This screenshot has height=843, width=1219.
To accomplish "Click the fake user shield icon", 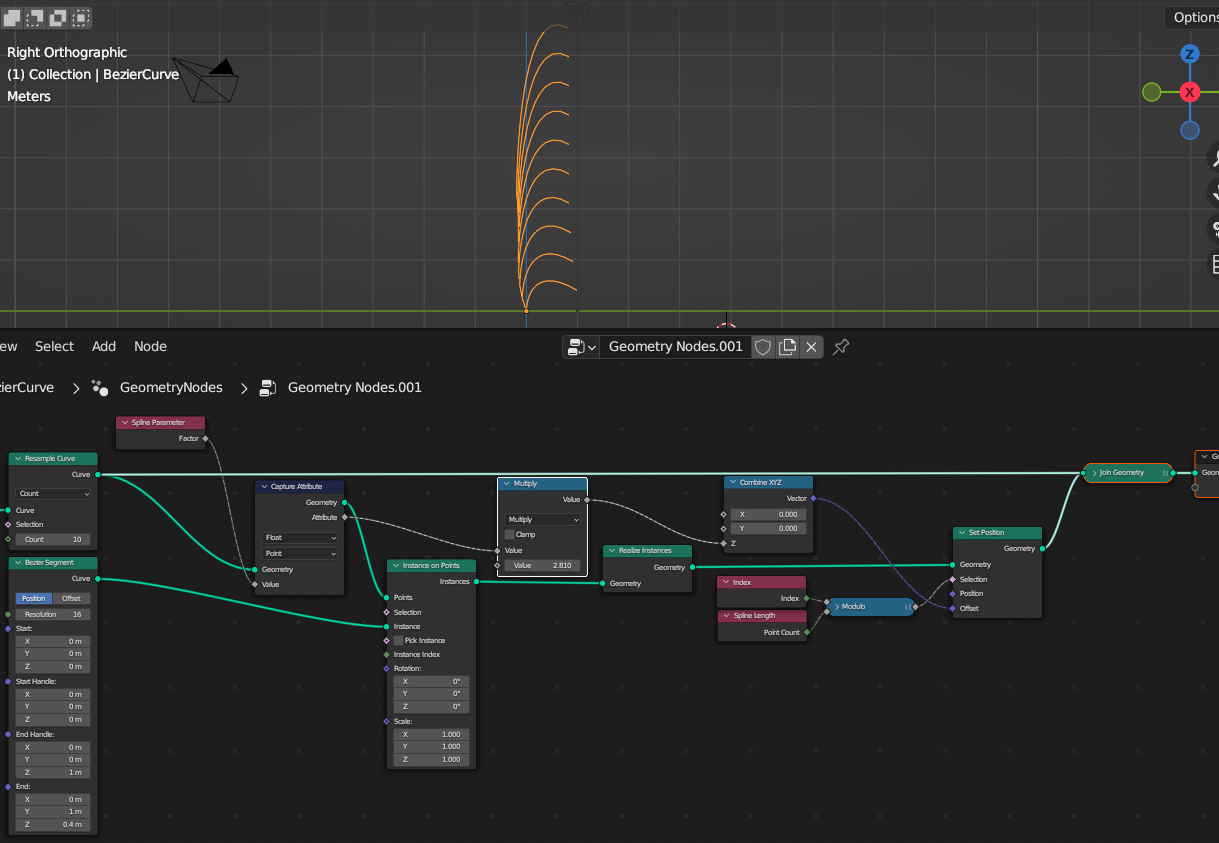I will point(763,347).
